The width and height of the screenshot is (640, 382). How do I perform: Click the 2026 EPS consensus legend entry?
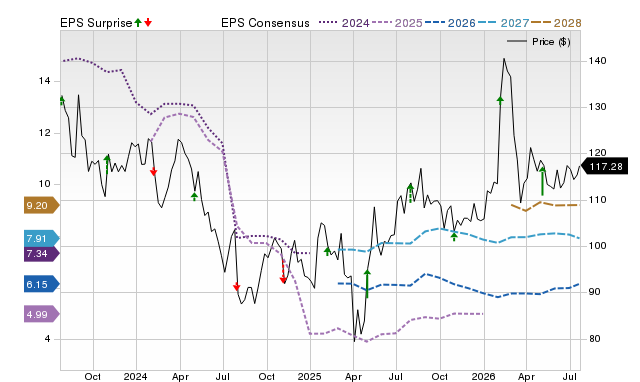point(450,23)
